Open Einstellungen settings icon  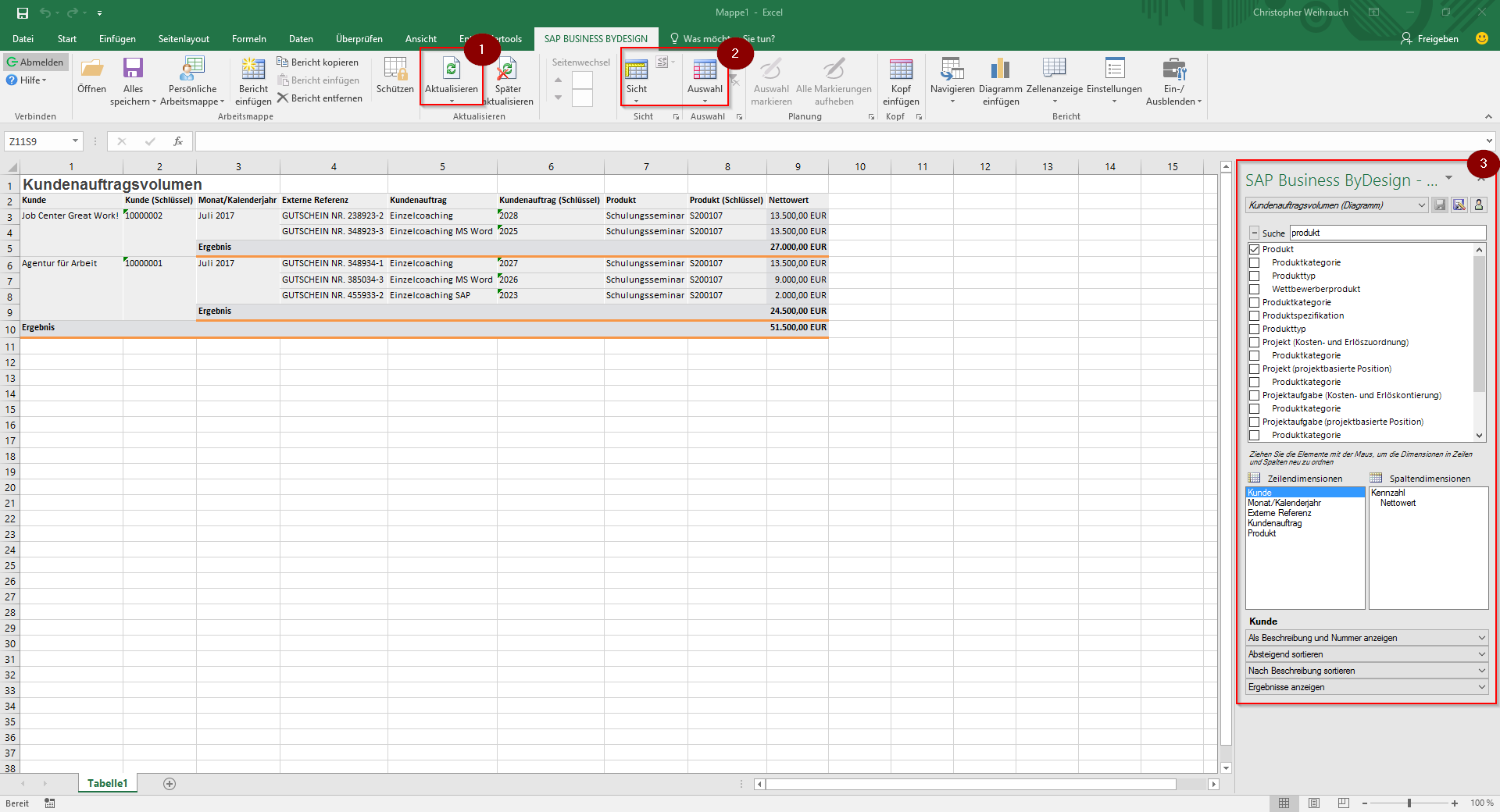[1115, 68]
